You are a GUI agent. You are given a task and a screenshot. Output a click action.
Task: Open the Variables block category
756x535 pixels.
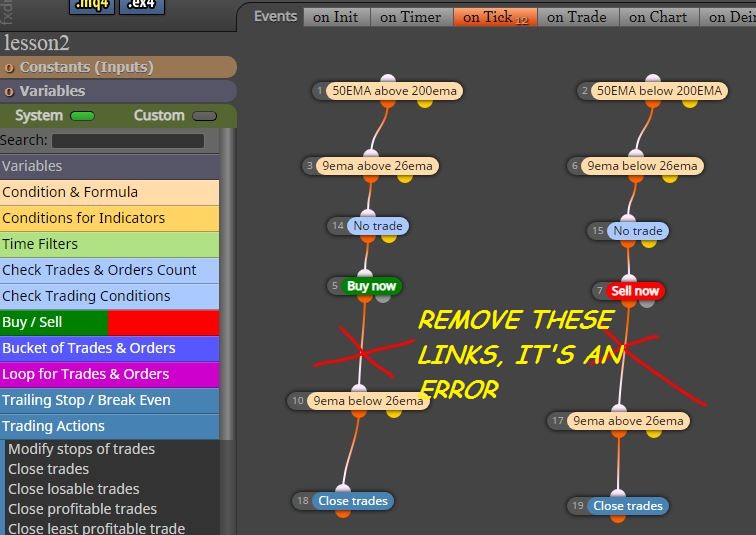(109, 166)
